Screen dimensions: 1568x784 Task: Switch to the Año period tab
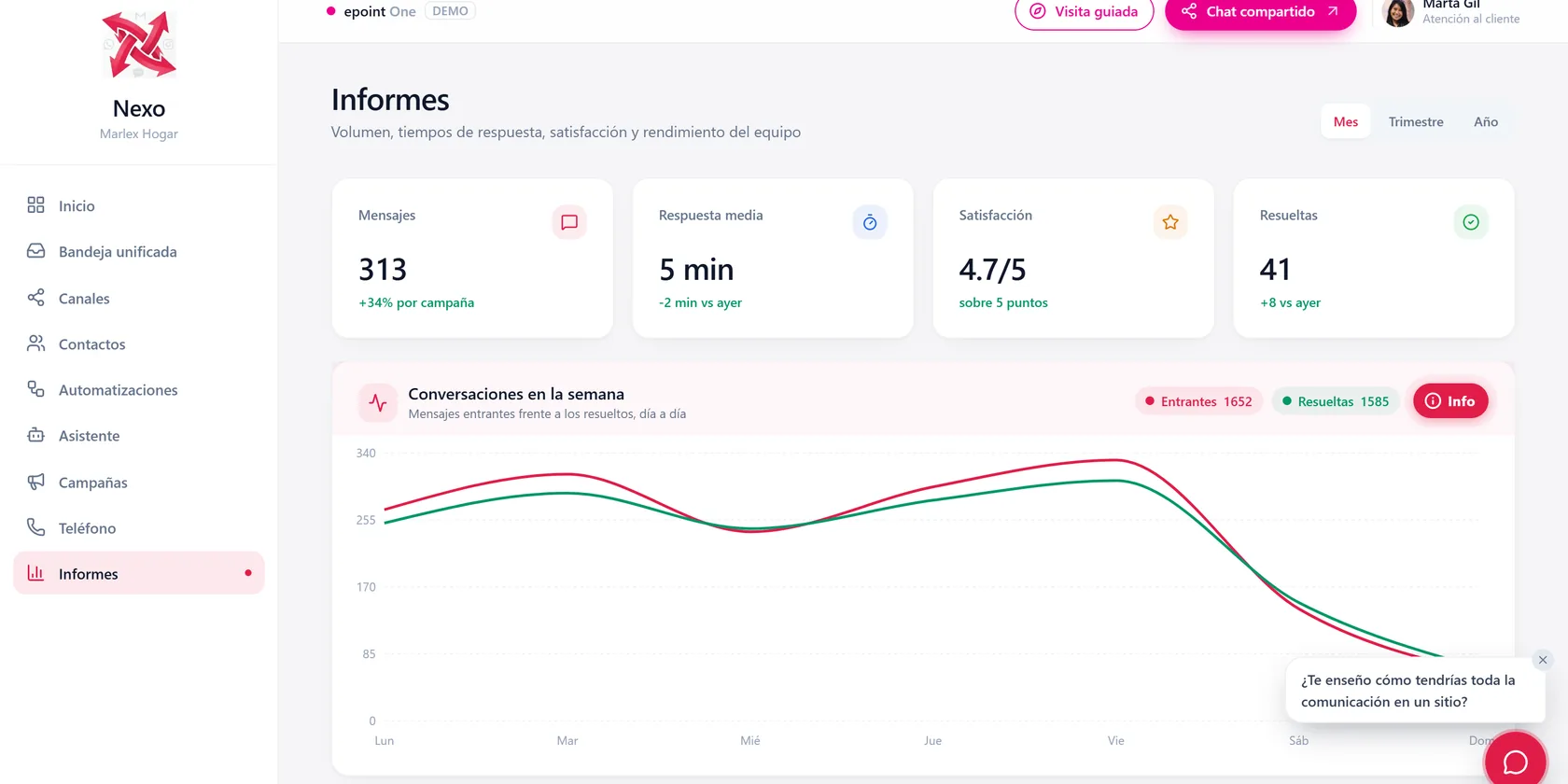tap(1486, 121)
